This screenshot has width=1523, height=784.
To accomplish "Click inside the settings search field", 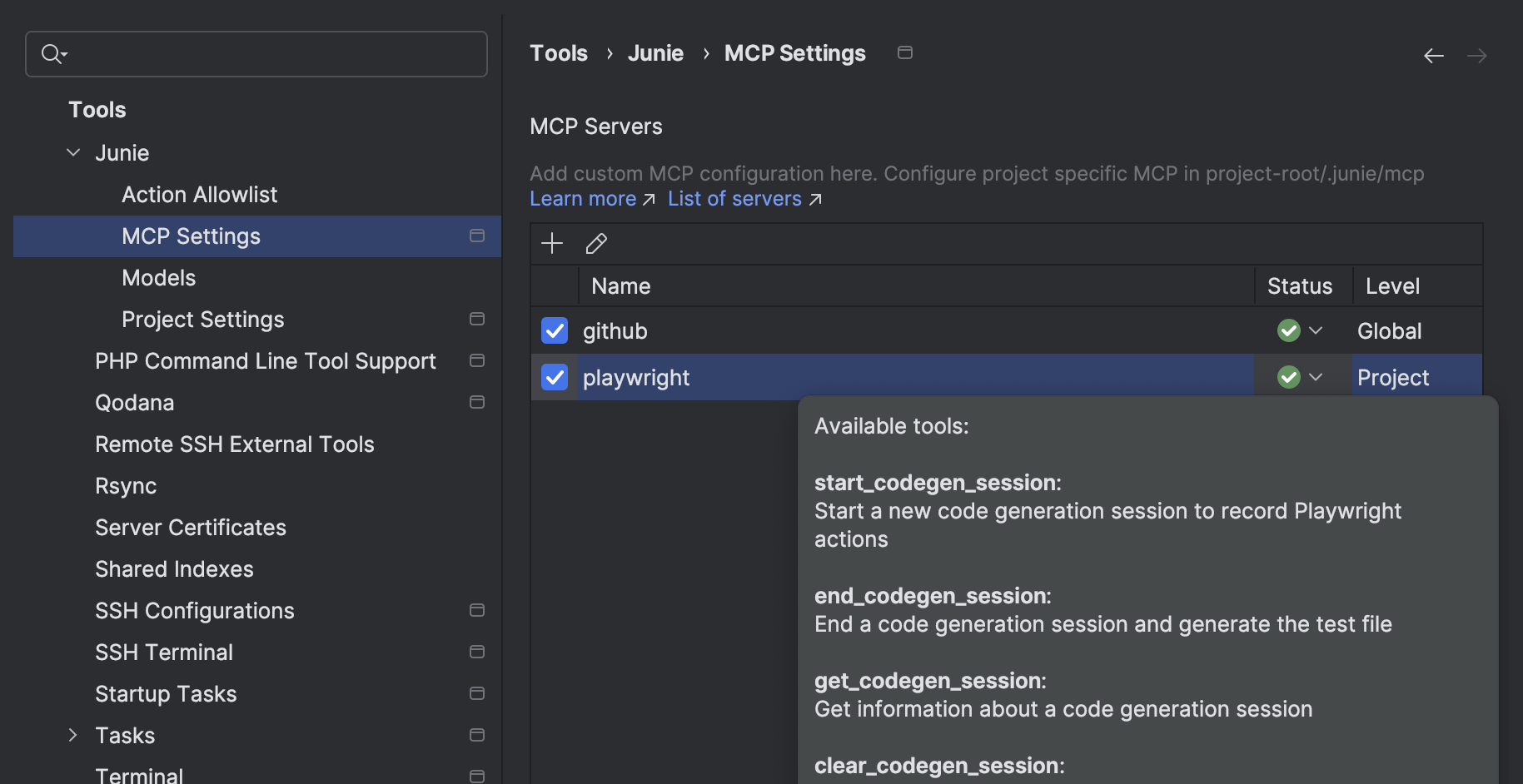I will click(x=250, y=53).
